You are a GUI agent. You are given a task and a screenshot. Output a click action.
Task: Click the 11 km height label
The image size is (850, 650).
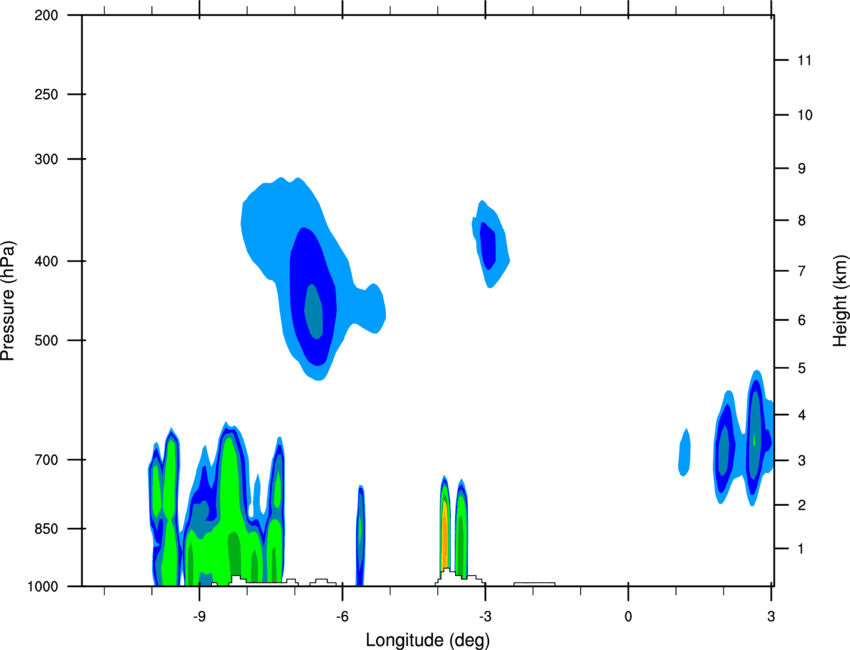(x=805, y=60)
